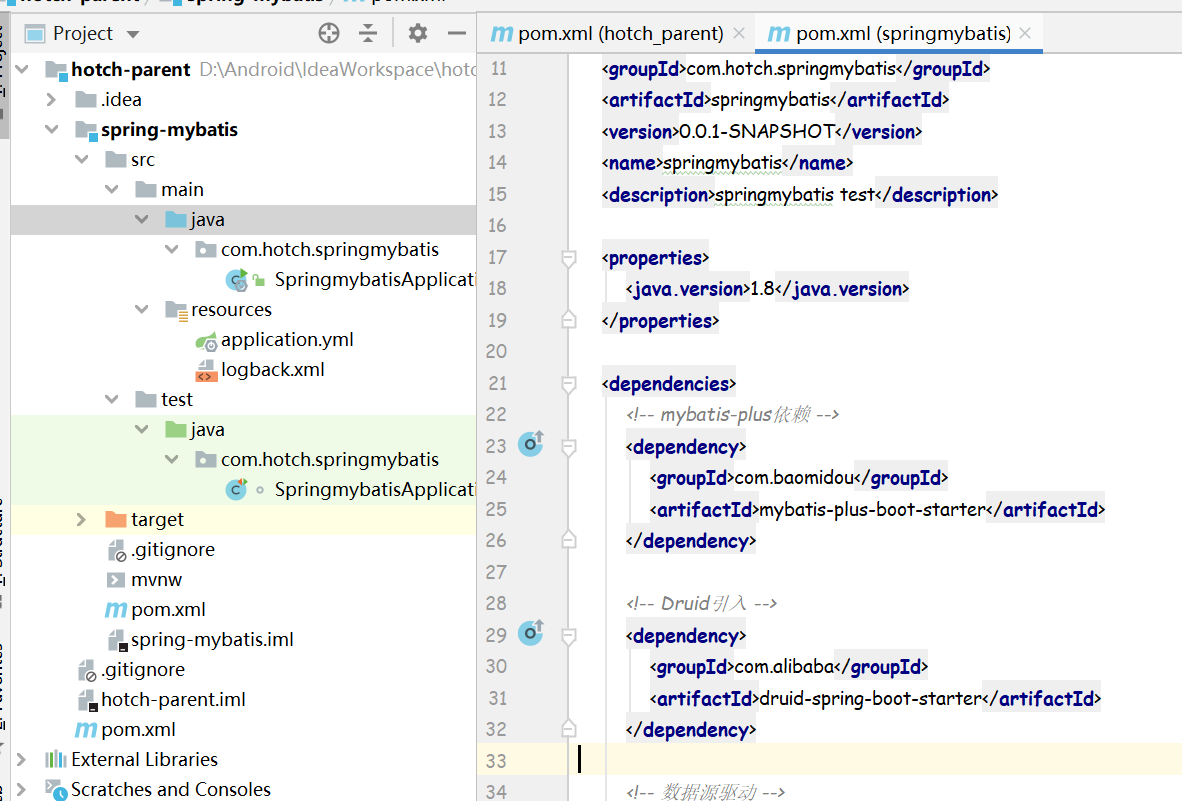Screen dimensions: 1182x801
Task: Expand External Libraries node
Action: pos(21,760)
